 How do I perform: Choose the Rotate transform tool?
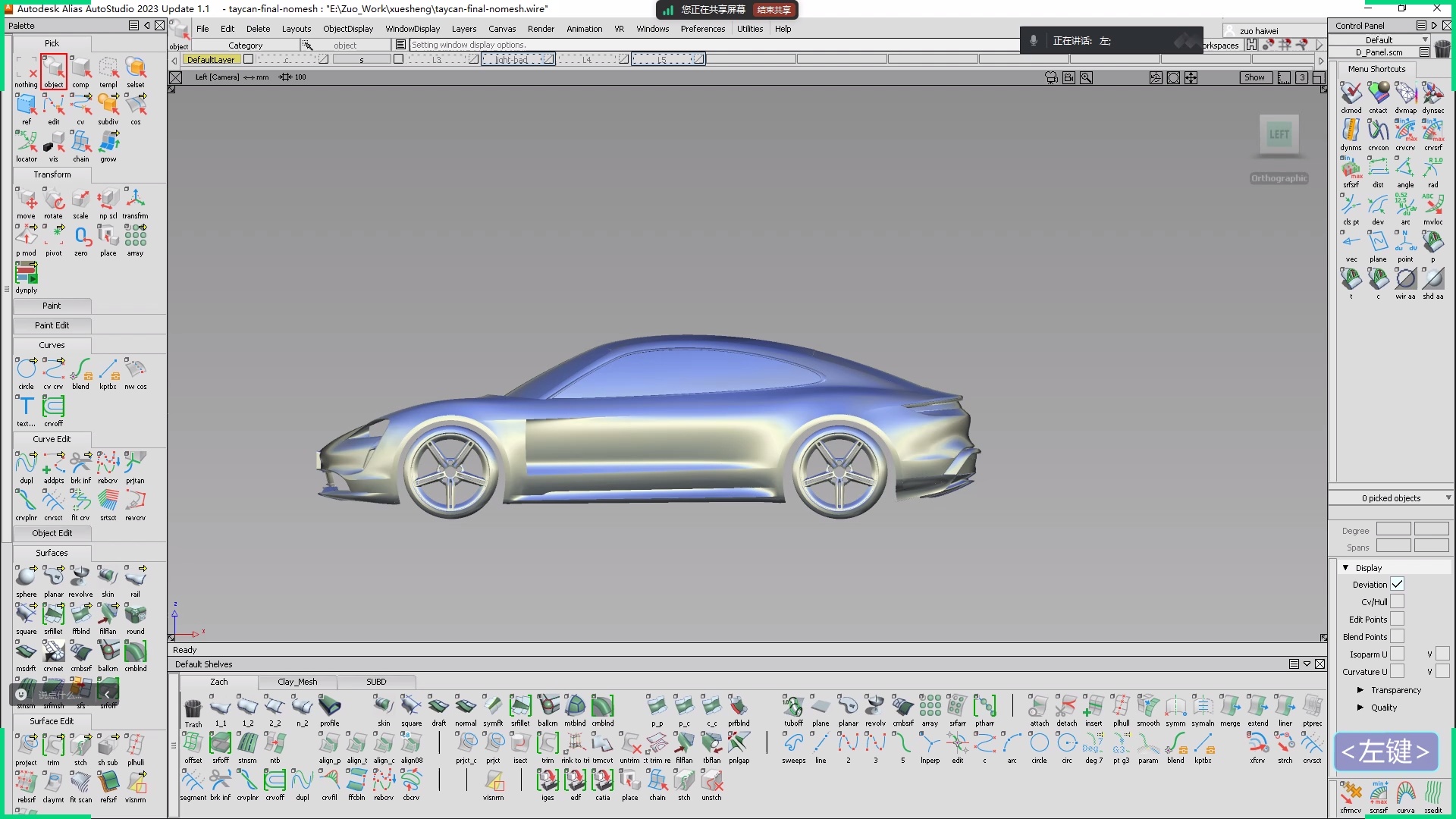point(54,201)
